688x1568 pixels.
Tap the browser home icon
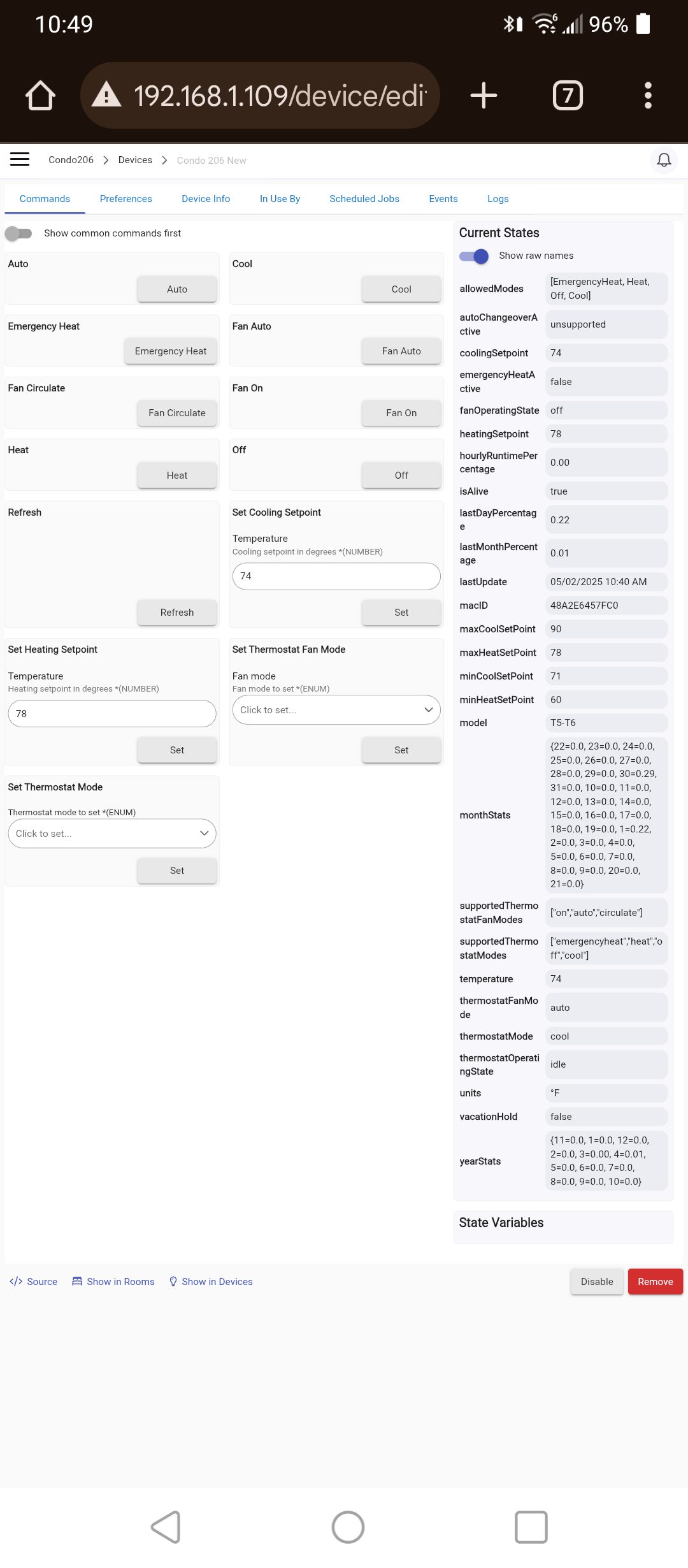[x=40, y=96]
